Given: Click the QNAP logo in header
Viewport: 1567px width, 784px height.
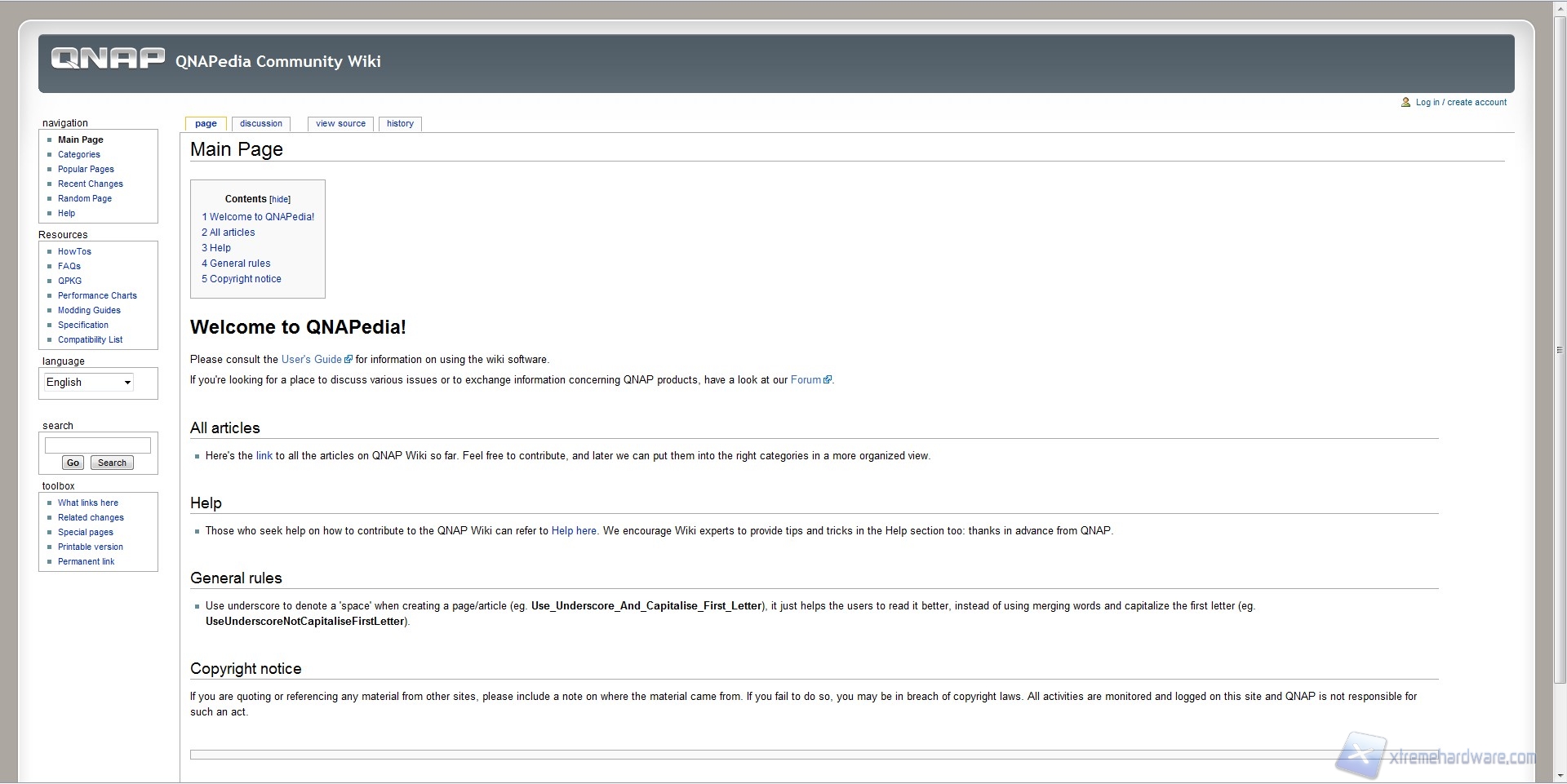Looking at the screenshot, I should (x=107, y=60).
